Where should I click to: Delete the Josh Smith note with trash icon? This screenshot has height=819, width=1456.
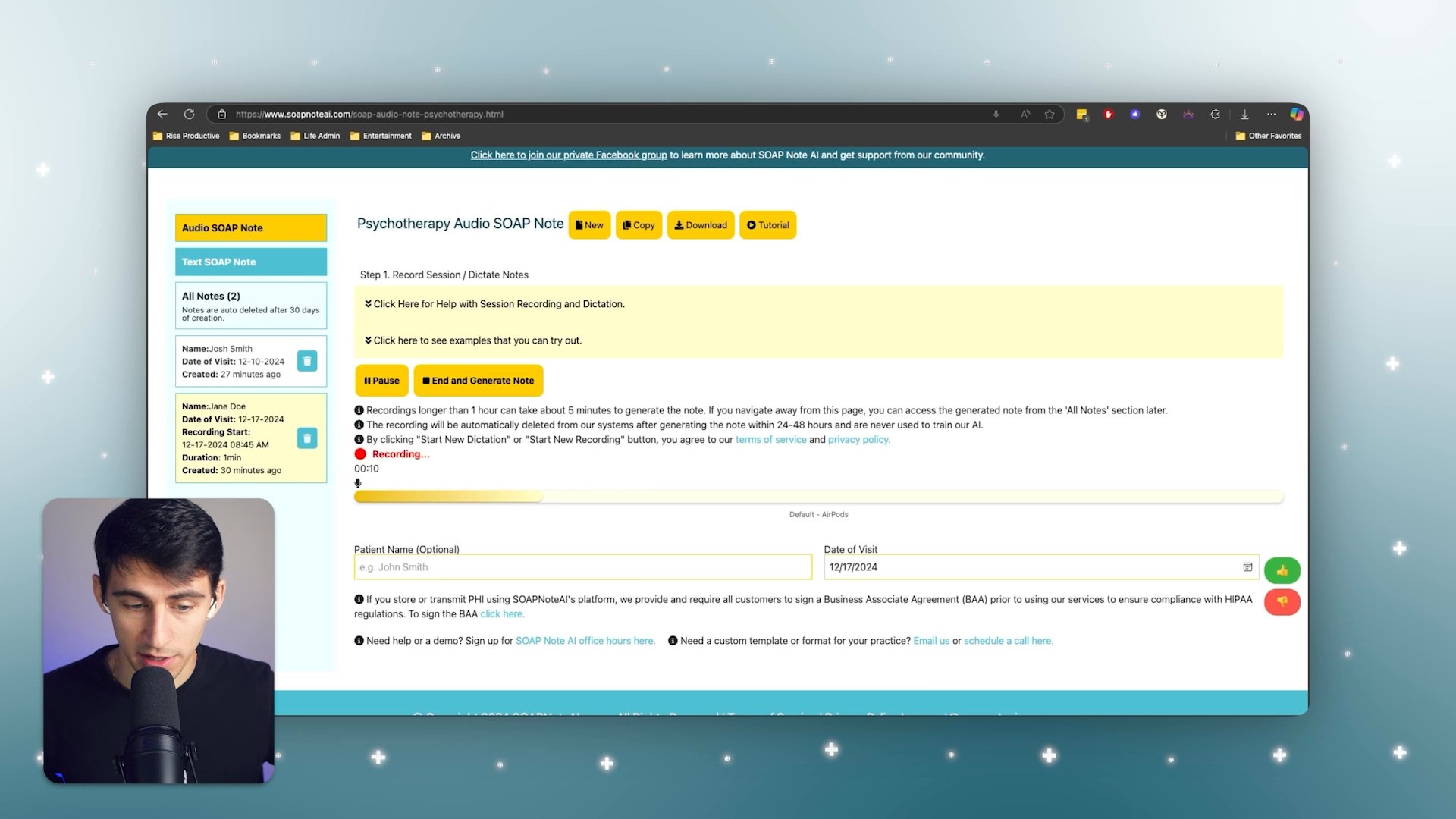pos(307,361)
